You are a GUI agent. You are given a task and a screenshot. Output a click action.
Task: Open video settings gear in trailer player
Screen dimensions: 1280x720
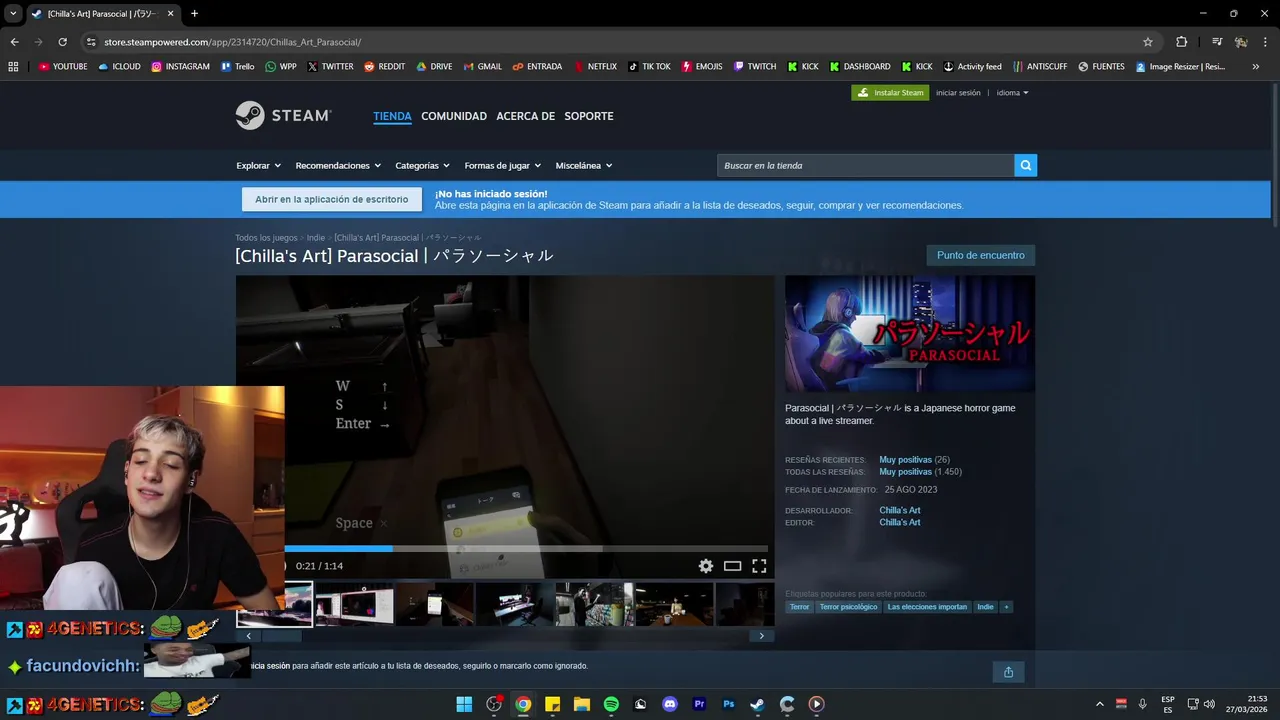click(x=706, y=566)
